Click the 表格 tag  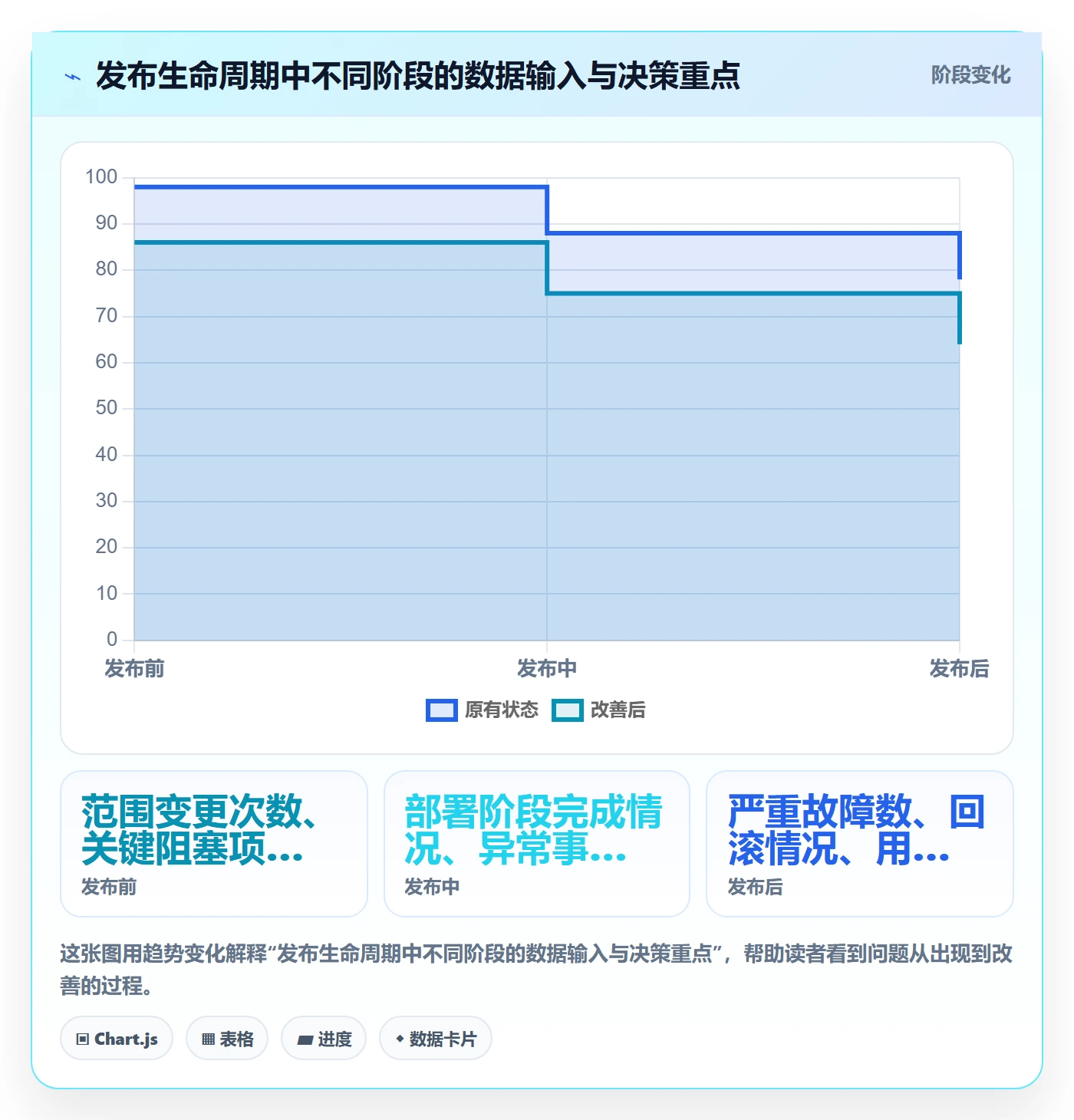(x=227, y=1039)
